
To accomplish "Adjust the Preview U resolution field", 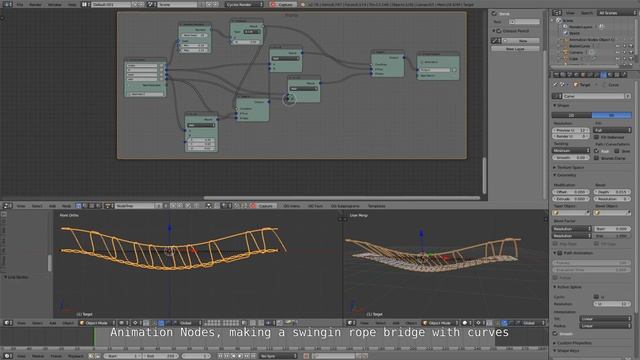I will [571, 130].
